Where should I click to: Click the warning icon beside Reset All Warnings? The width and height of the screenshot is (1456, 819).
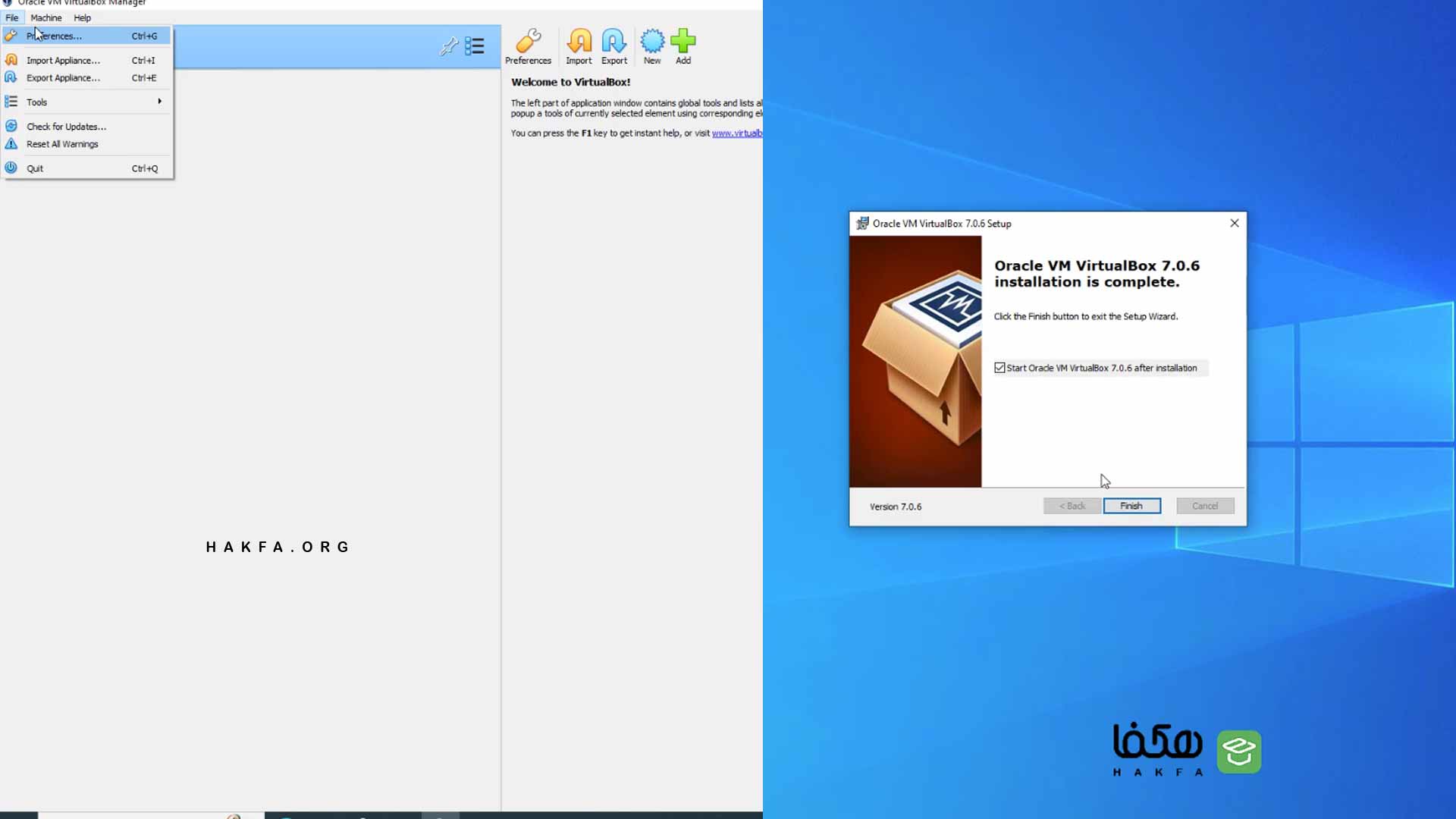click(x=11, y=143)
